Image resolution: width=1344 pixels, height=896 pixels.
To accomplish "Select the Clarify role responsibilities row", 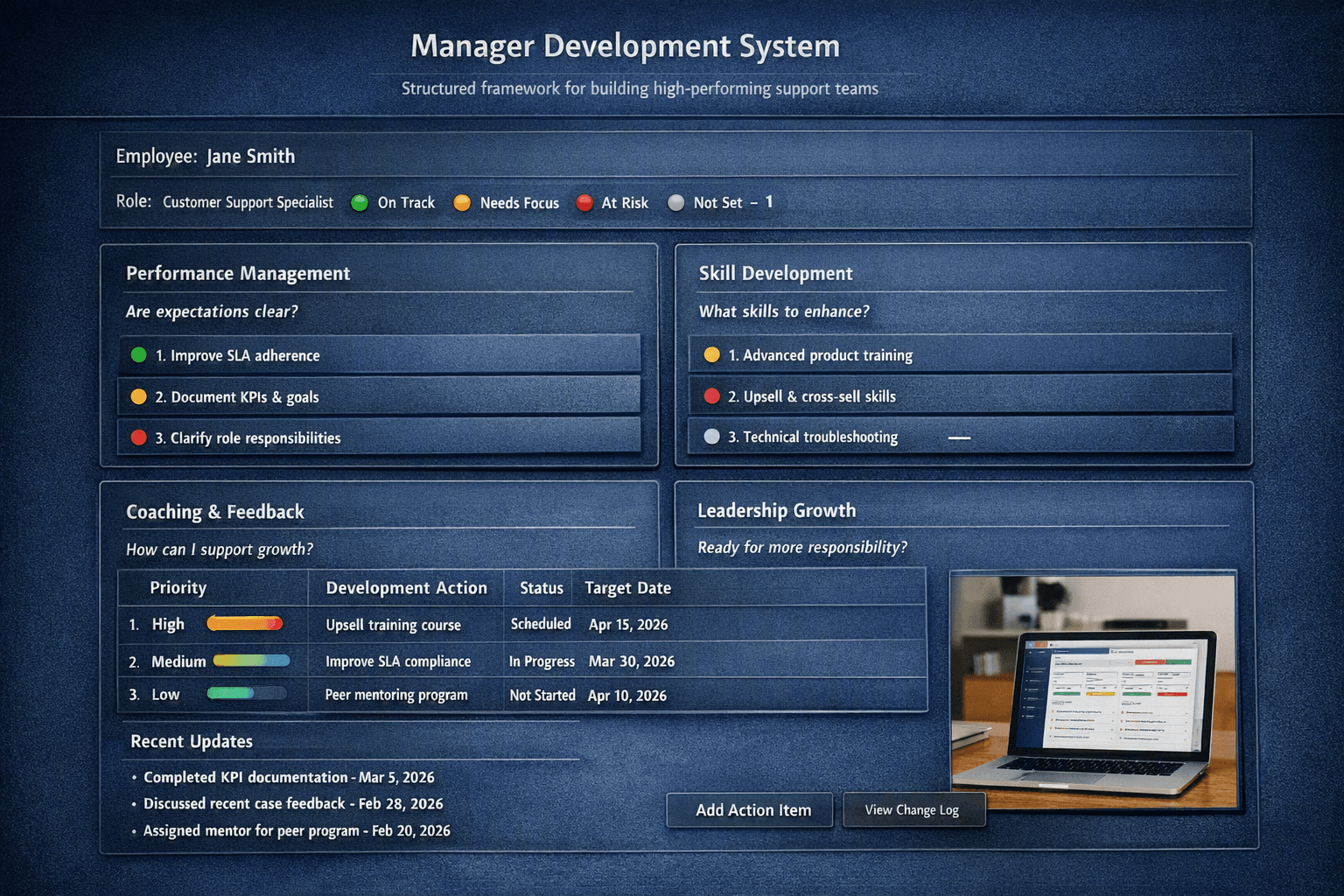I will click(x=380, y=436).
